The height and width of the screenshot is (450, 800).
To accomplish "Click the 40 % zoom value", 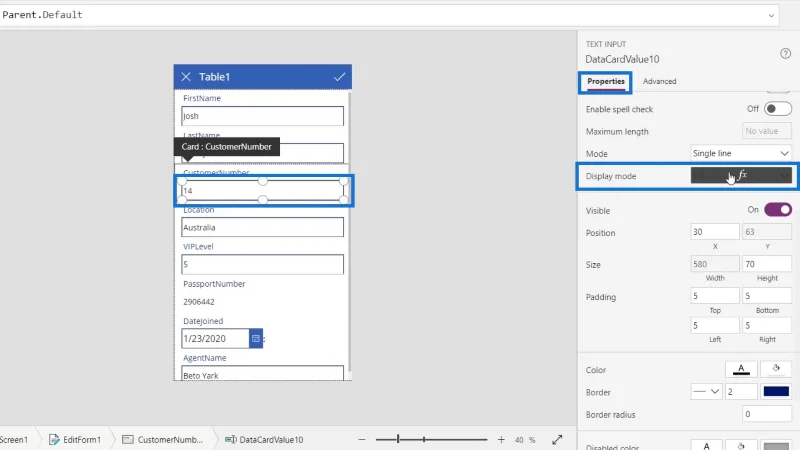I will click(x=525, y=439).
